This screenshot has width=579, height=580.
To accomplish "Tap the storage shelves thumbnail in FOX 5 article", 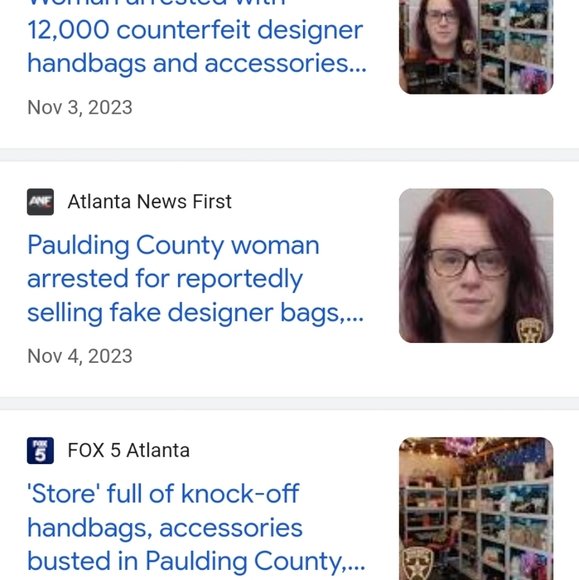I will [476, 509].
